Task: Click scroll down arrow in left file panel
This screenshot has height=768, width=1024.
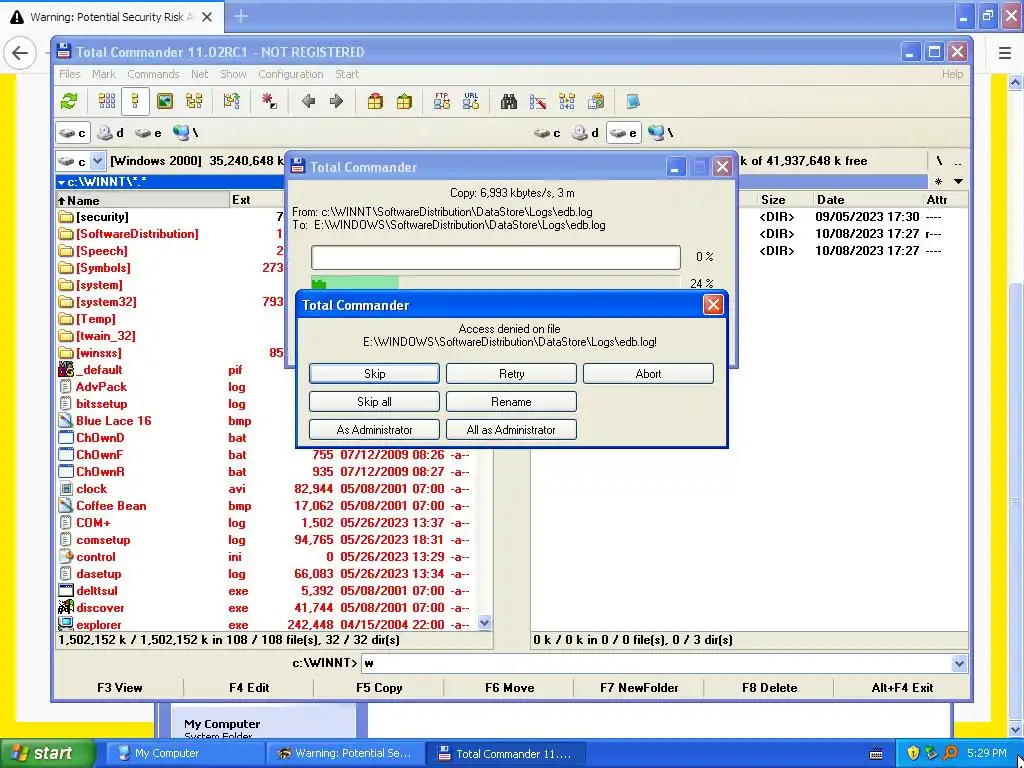Action: click(485, 624)
